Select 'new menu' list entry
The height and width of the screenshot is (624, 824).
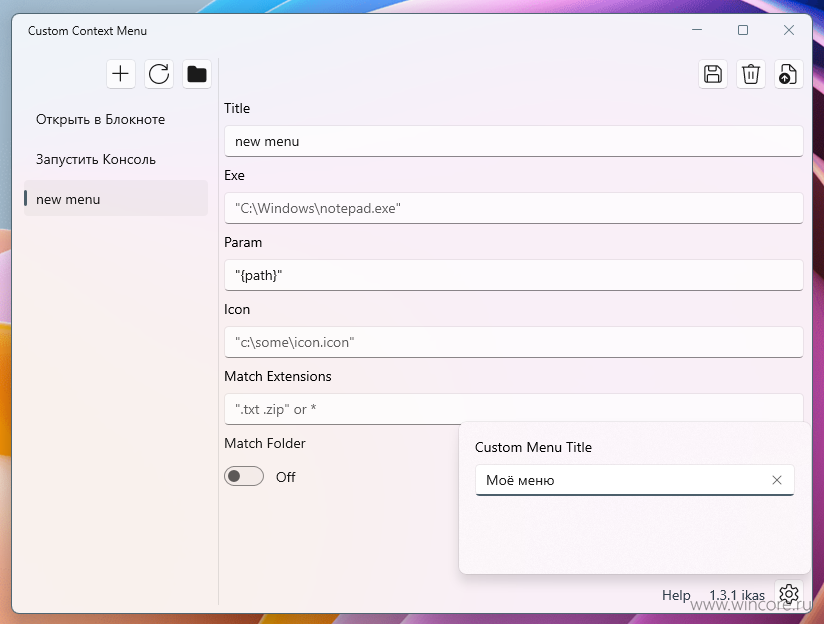[x=116, y=199]
